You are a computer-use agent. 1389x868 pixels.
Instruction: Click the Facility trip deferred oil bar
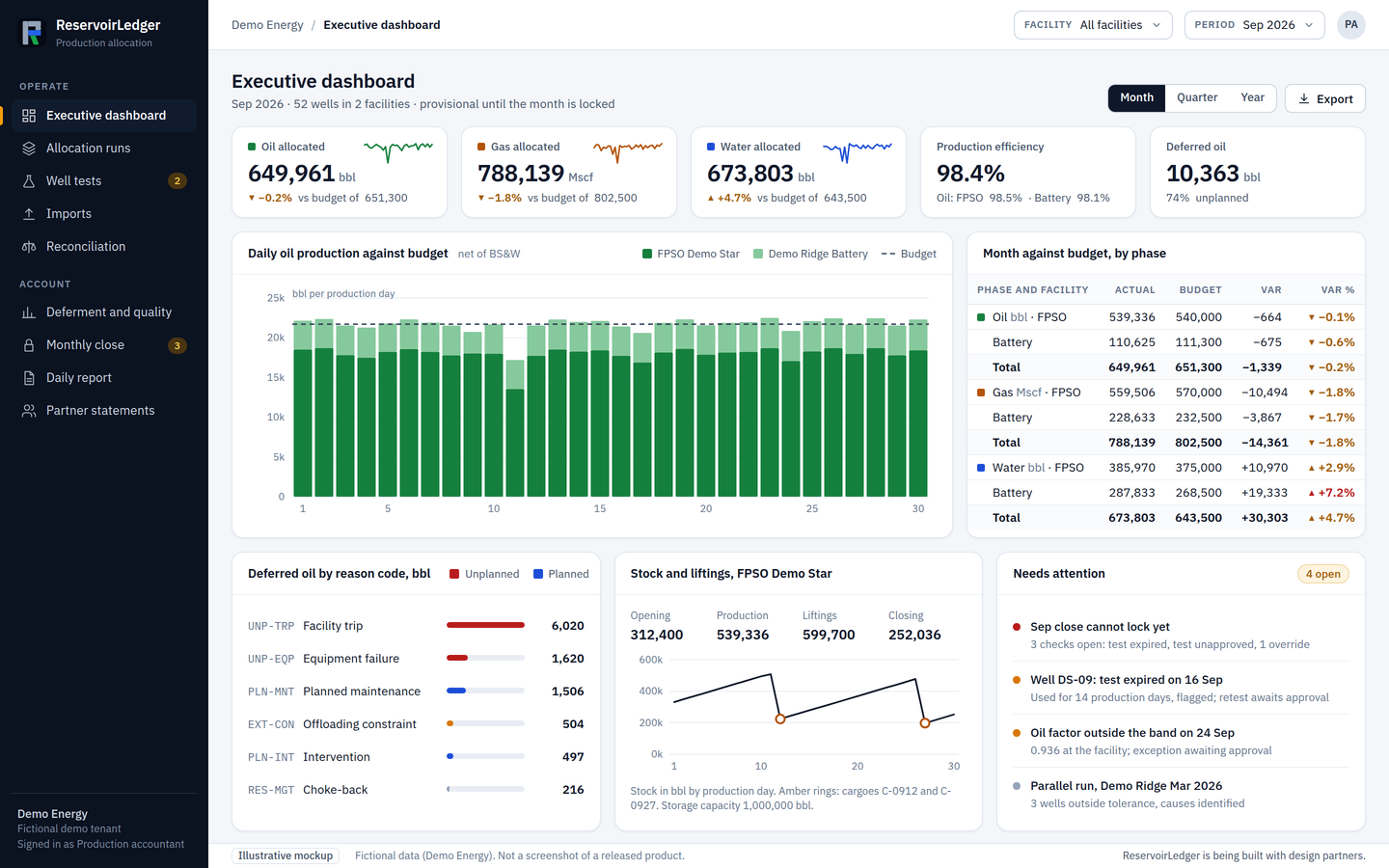[x=485, y=626]
